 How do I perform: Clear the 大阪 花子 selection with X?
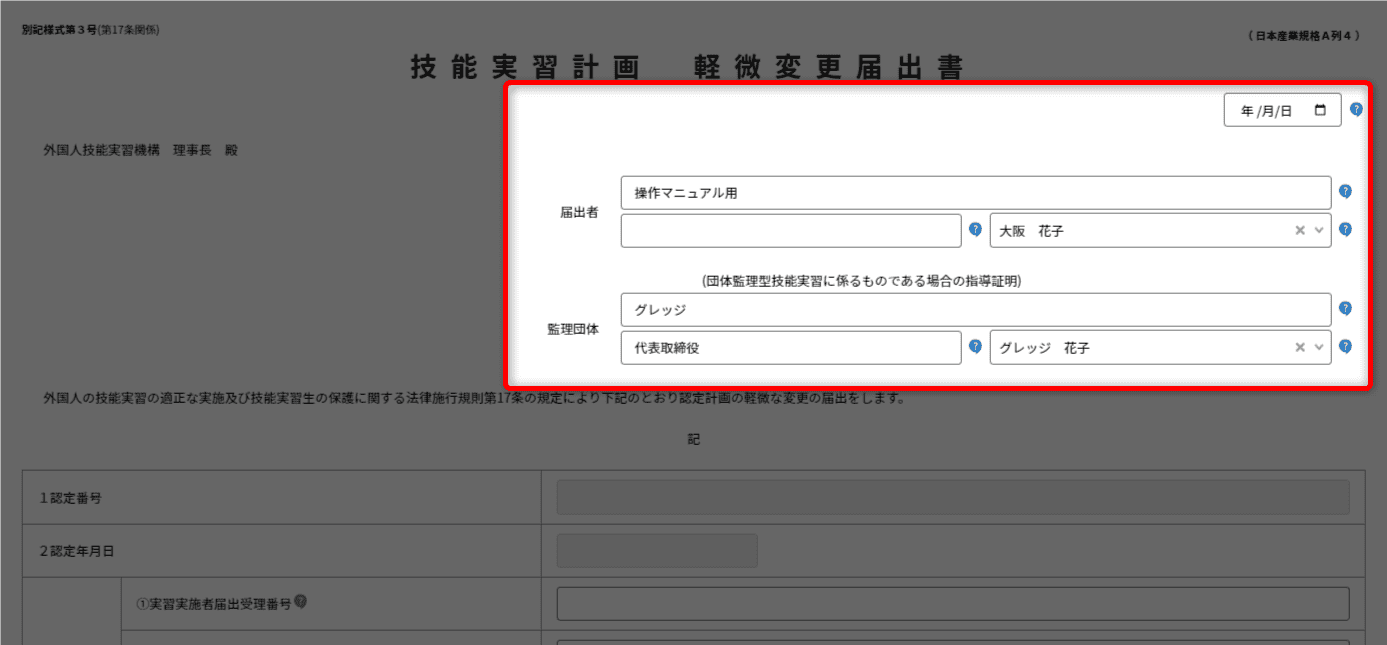pyautogui.click(x=1300, y=230)
